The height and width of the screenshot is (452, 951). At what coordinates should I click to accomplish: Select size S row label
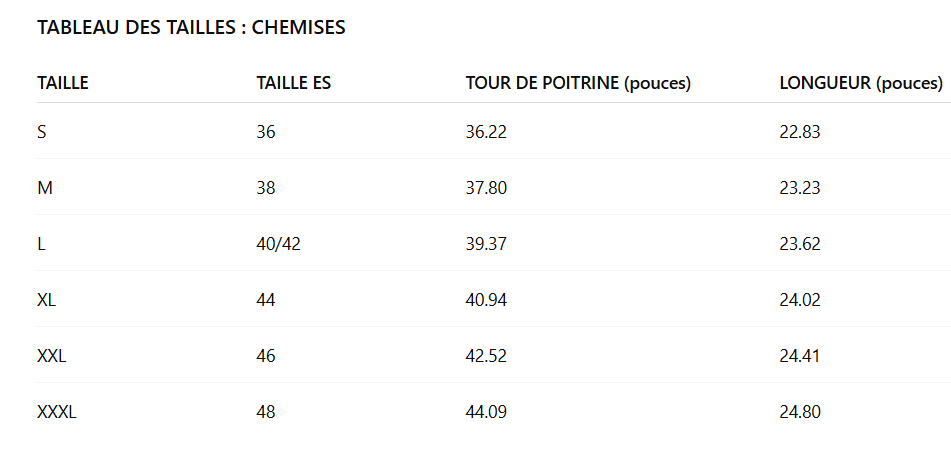click(x=41, y=132)
